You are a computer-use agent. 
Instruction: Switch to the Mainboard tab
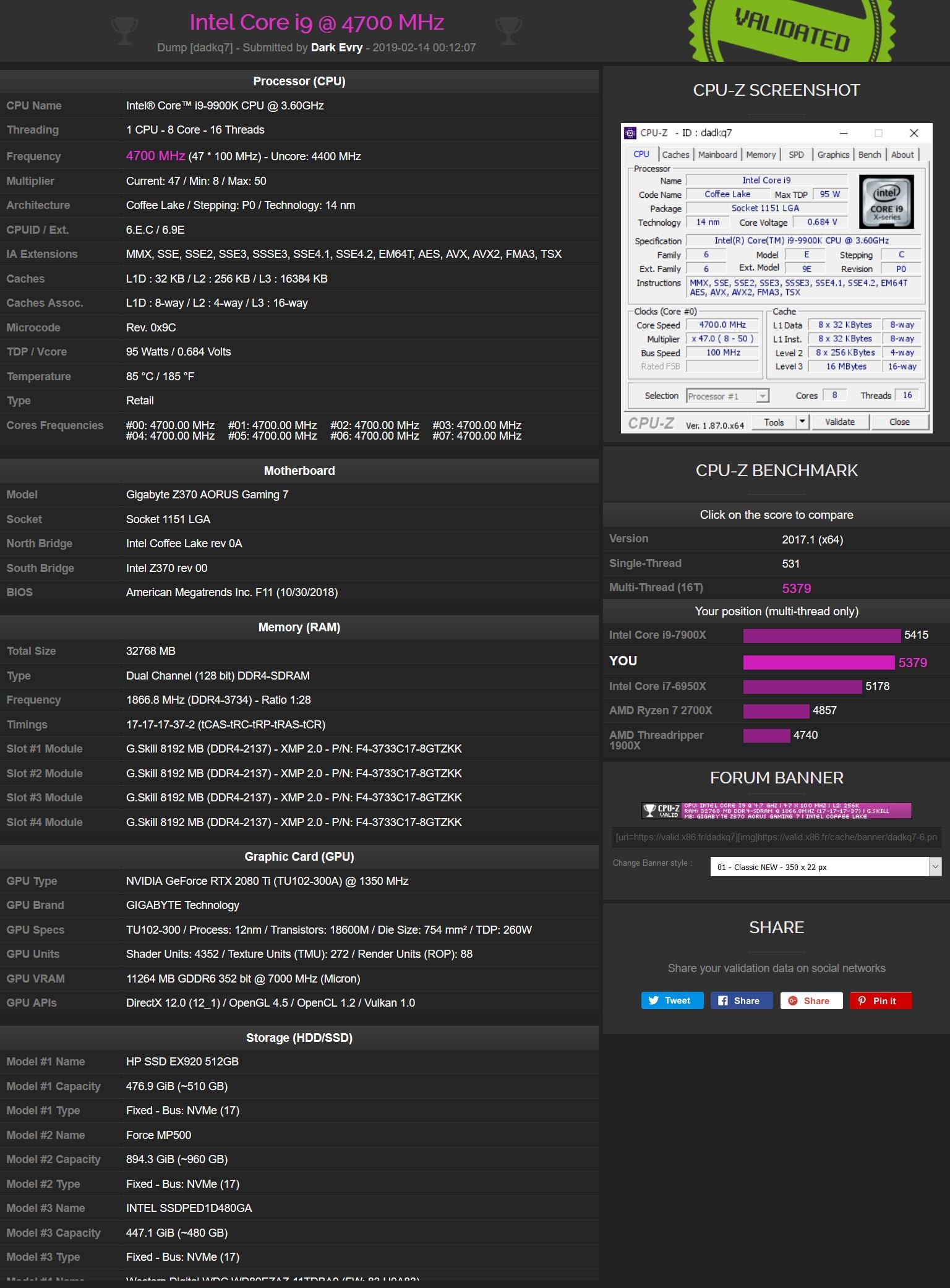(717, 155)
